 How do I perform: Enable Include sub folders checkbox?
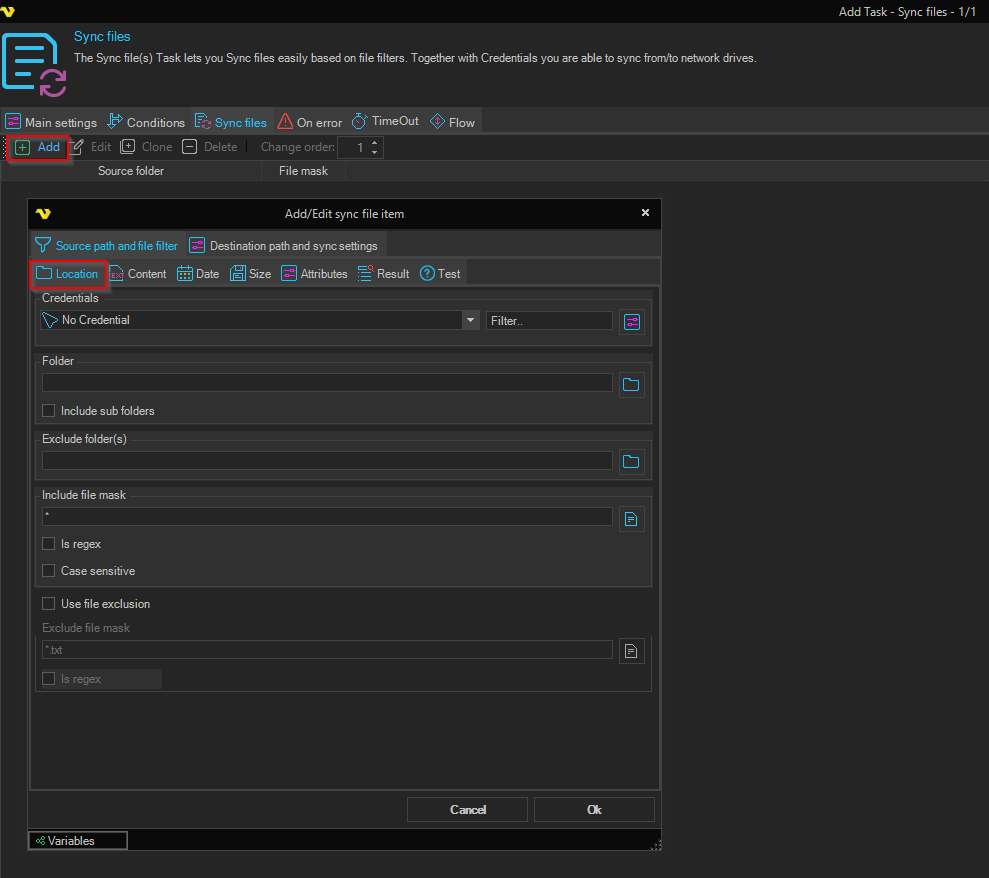coord(49,411)
